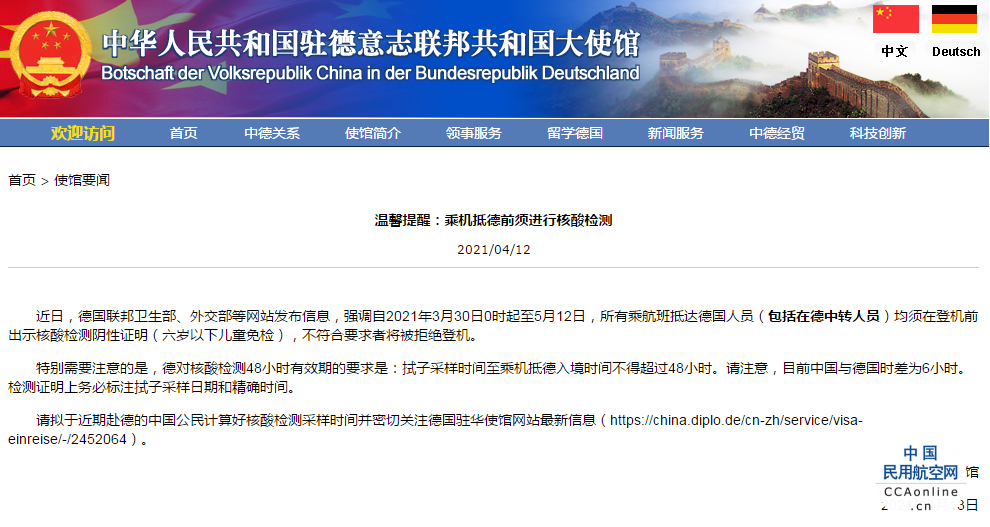
Task: Open the 留学德国 menu item
Action: [x=575, y=133]
